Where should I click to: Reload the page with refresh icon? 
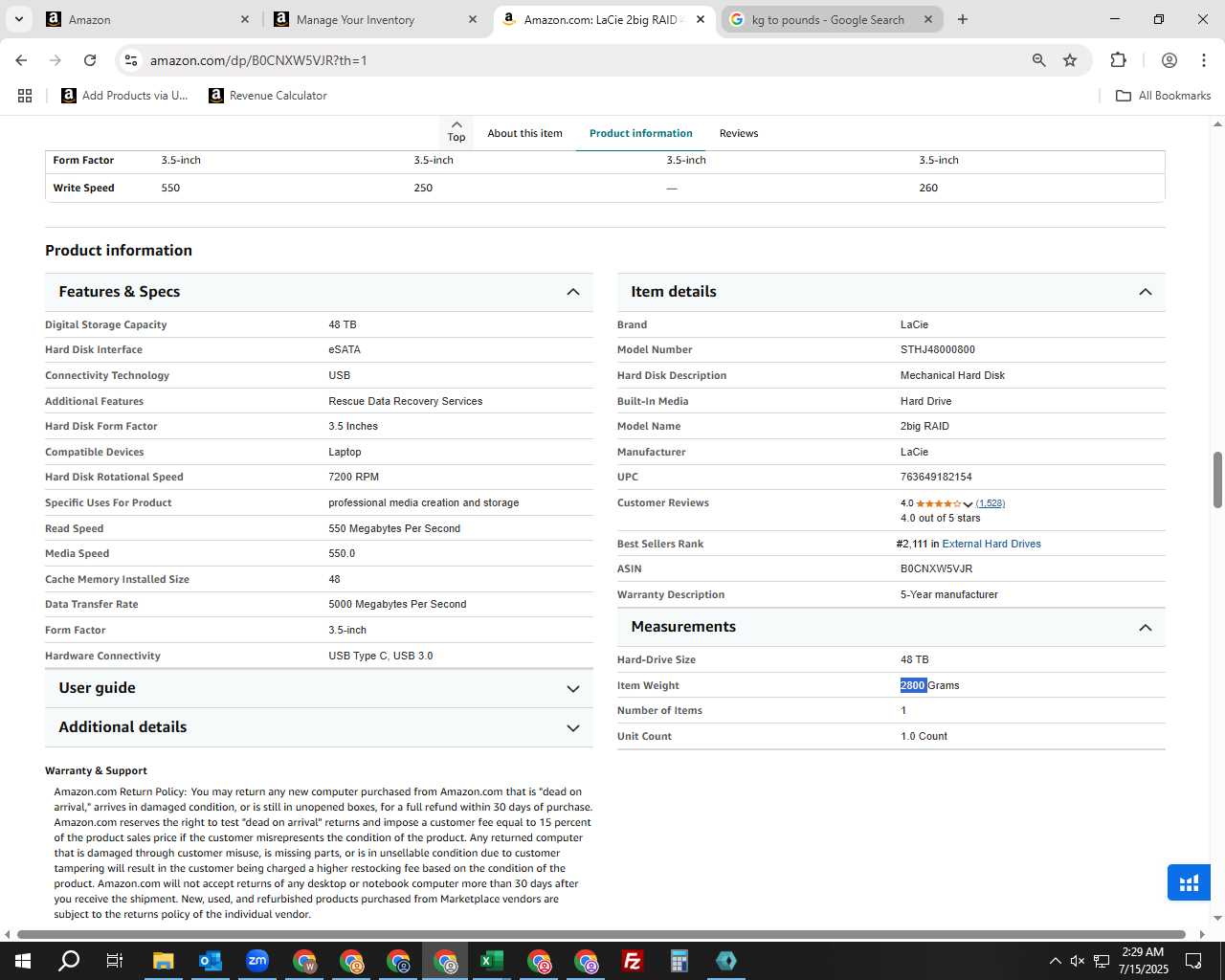tap(90, 60)
